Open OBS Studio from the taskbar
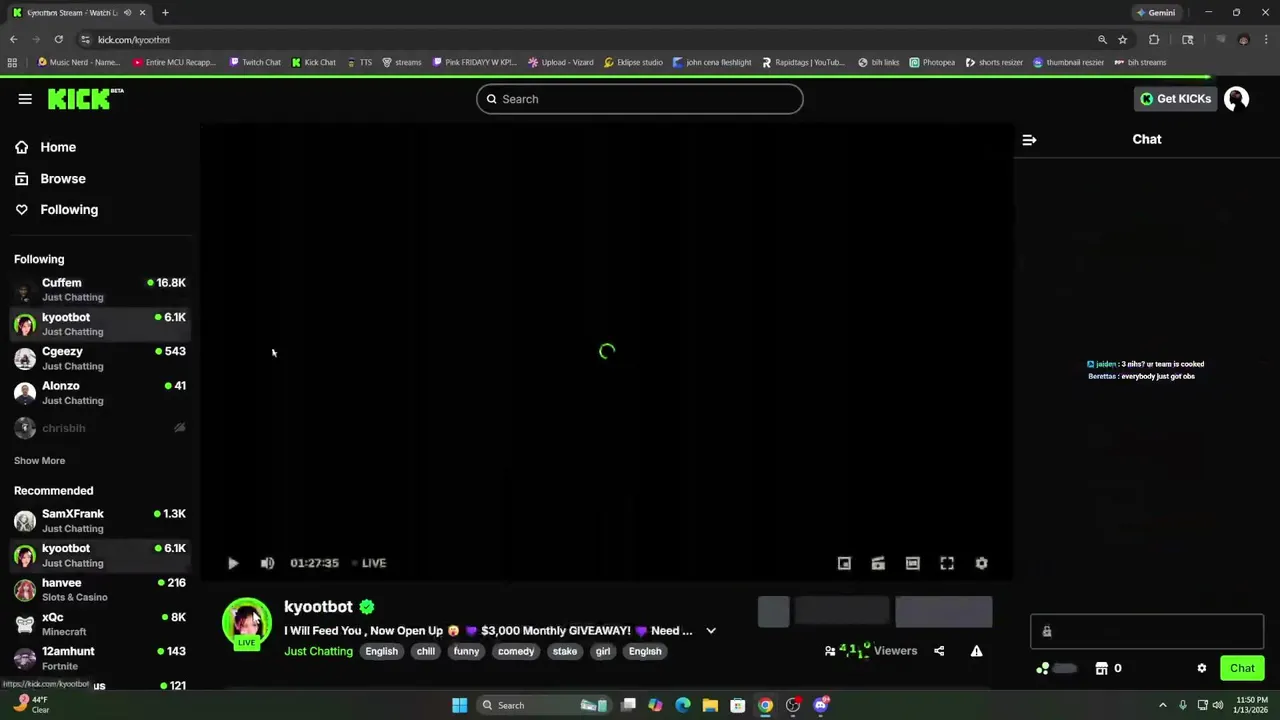The image size is (1280, 720). coord(793,705)
